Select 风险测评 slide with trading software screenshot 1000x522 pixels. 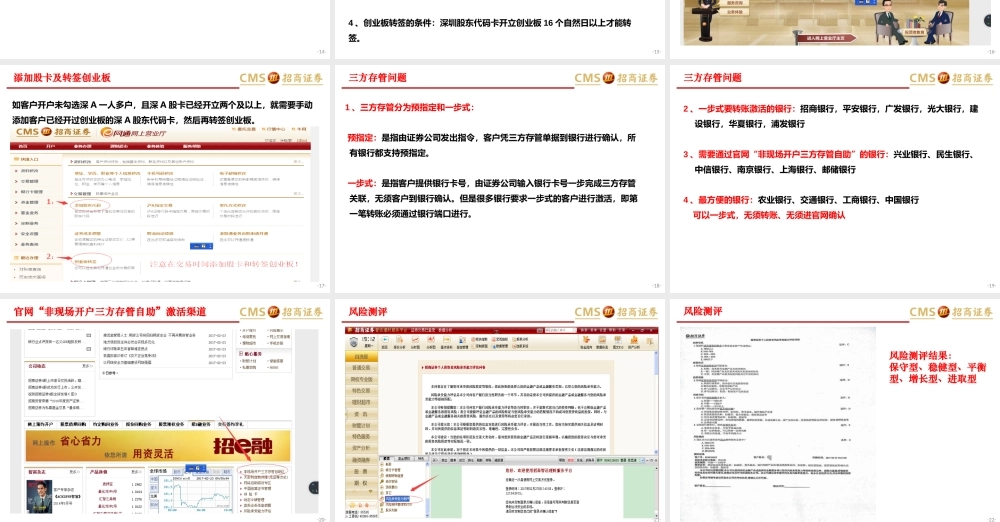(x=499, y=410)
